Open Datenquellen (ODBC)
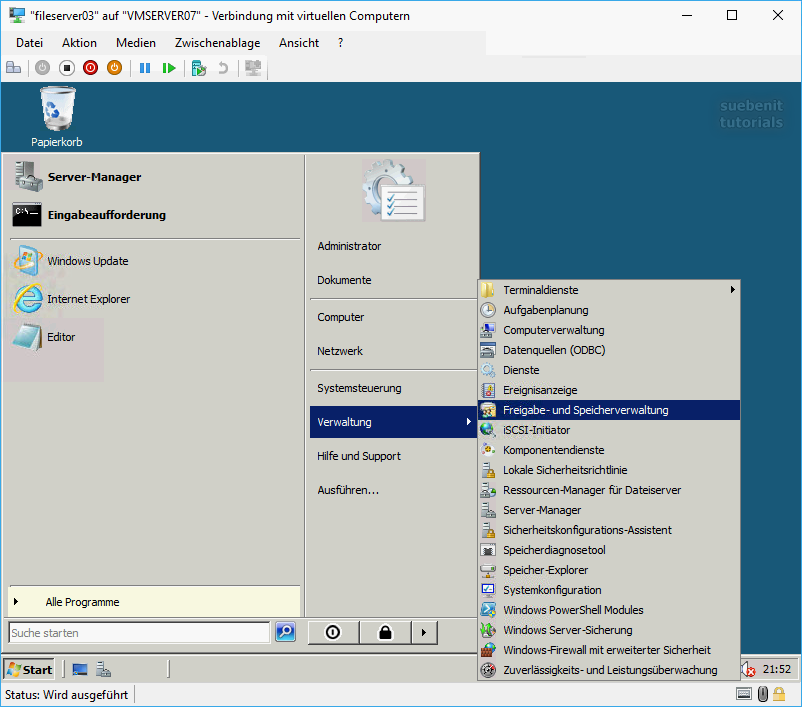Screen dimensions: 802x707 point(609,350)
